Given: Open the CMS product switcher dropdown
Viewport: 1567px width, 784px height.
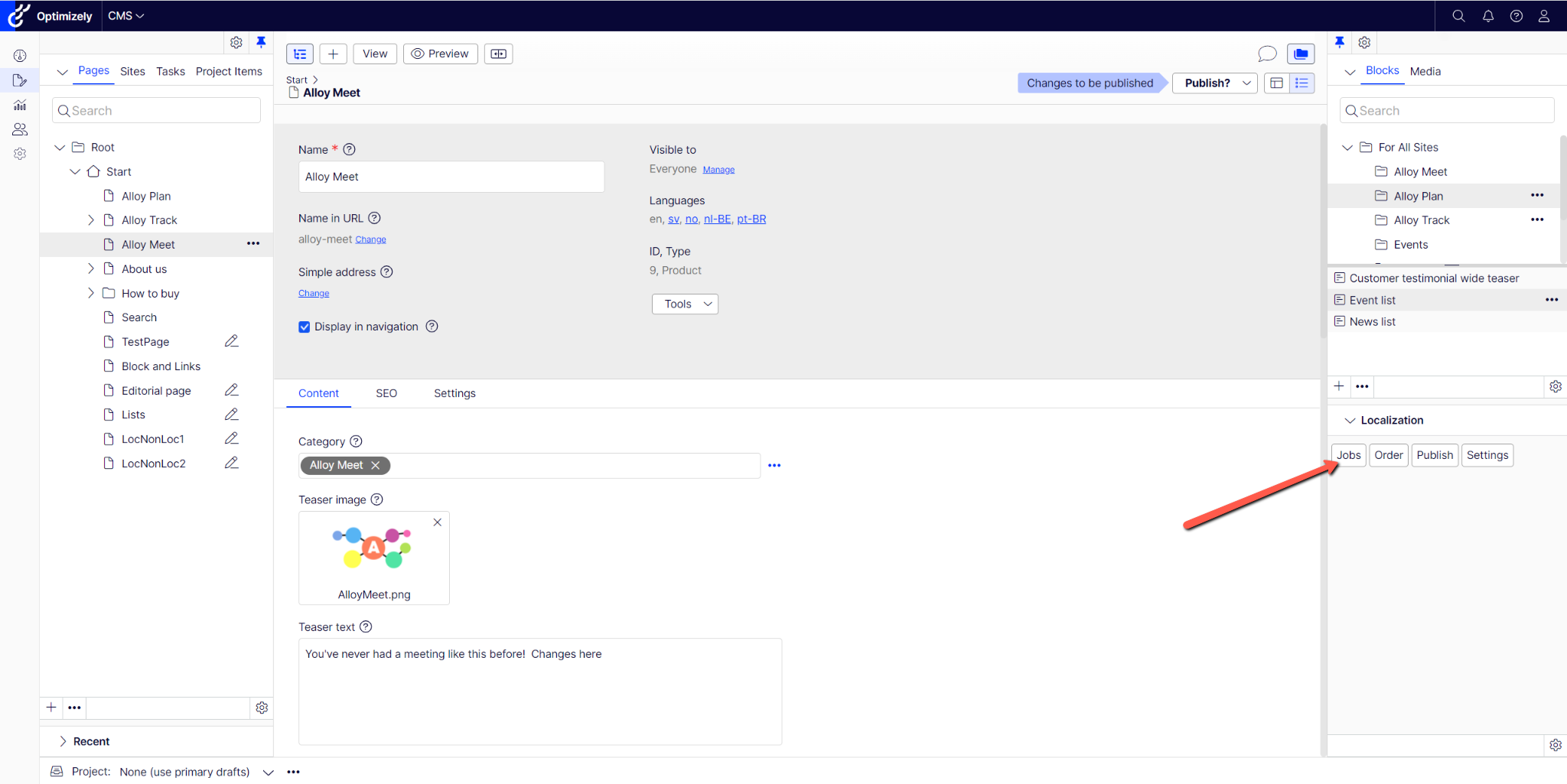Looking at the screenshot, I should coord(125,15).
